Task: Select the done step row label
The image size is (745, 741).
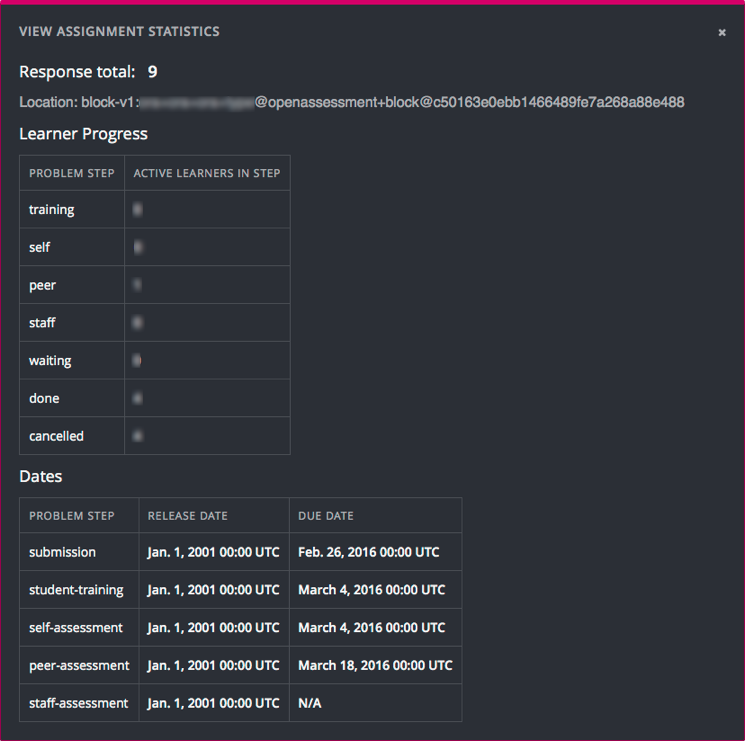Action: coord(44,398)
